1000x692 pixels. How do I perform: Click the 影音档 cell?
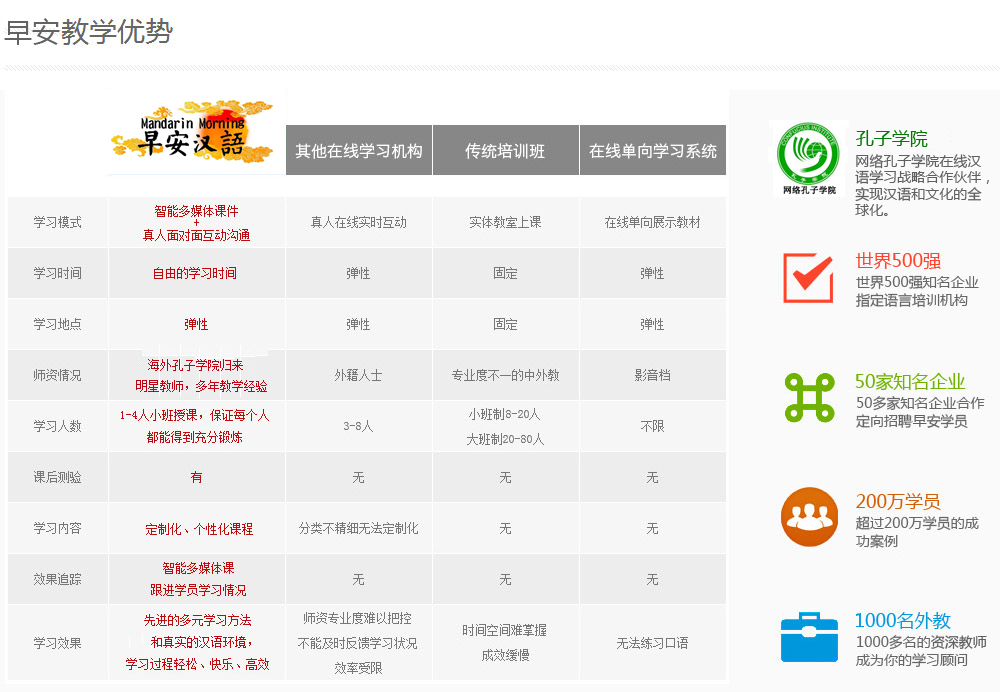pyautogui.click(x=652, y=375)
